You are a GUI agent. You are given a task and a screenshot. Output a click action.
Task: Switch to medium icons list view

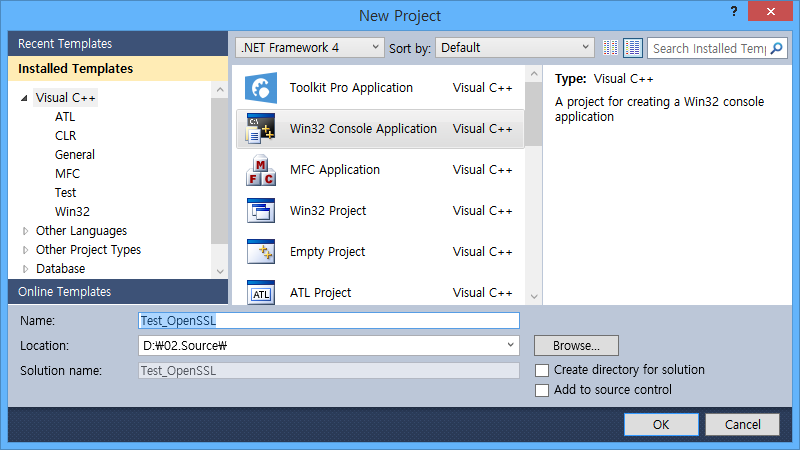[633, 48]
